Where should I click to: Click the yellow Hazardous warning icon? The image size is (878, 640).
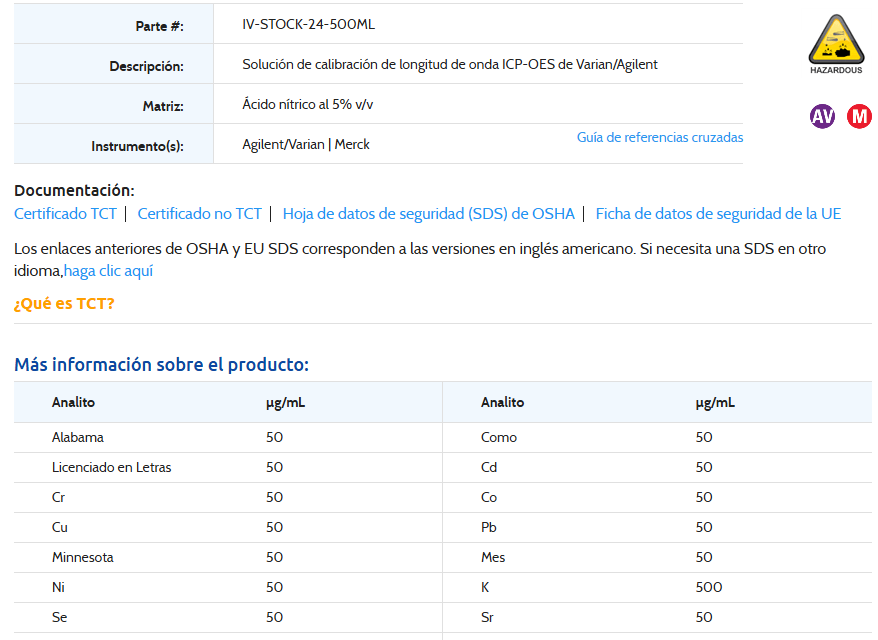[835, 43]
